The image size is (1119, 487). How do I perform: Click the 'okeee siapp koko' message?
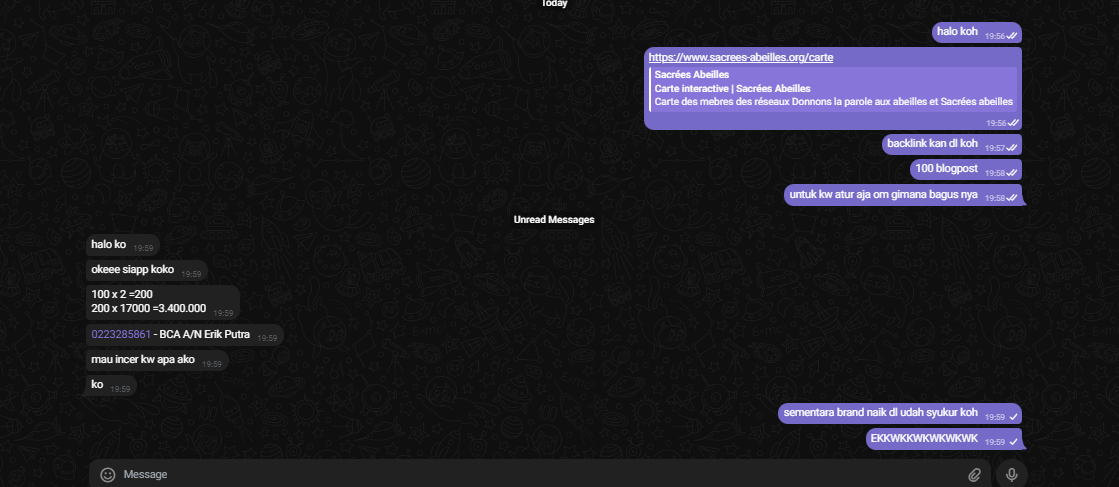pos(132,270)
